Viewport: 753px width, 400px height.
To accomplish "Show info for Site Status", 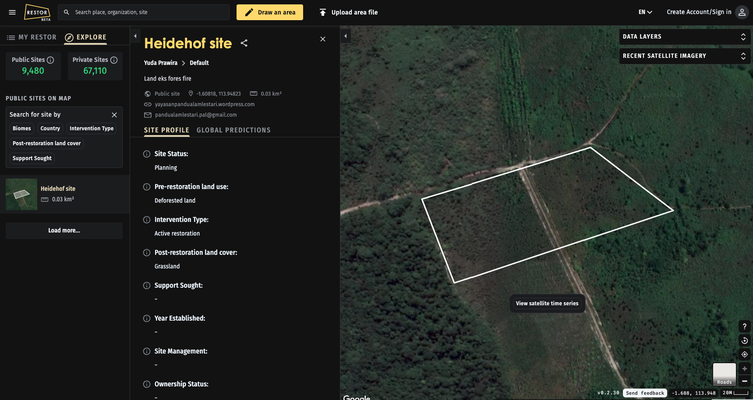I will coord(147,154).
